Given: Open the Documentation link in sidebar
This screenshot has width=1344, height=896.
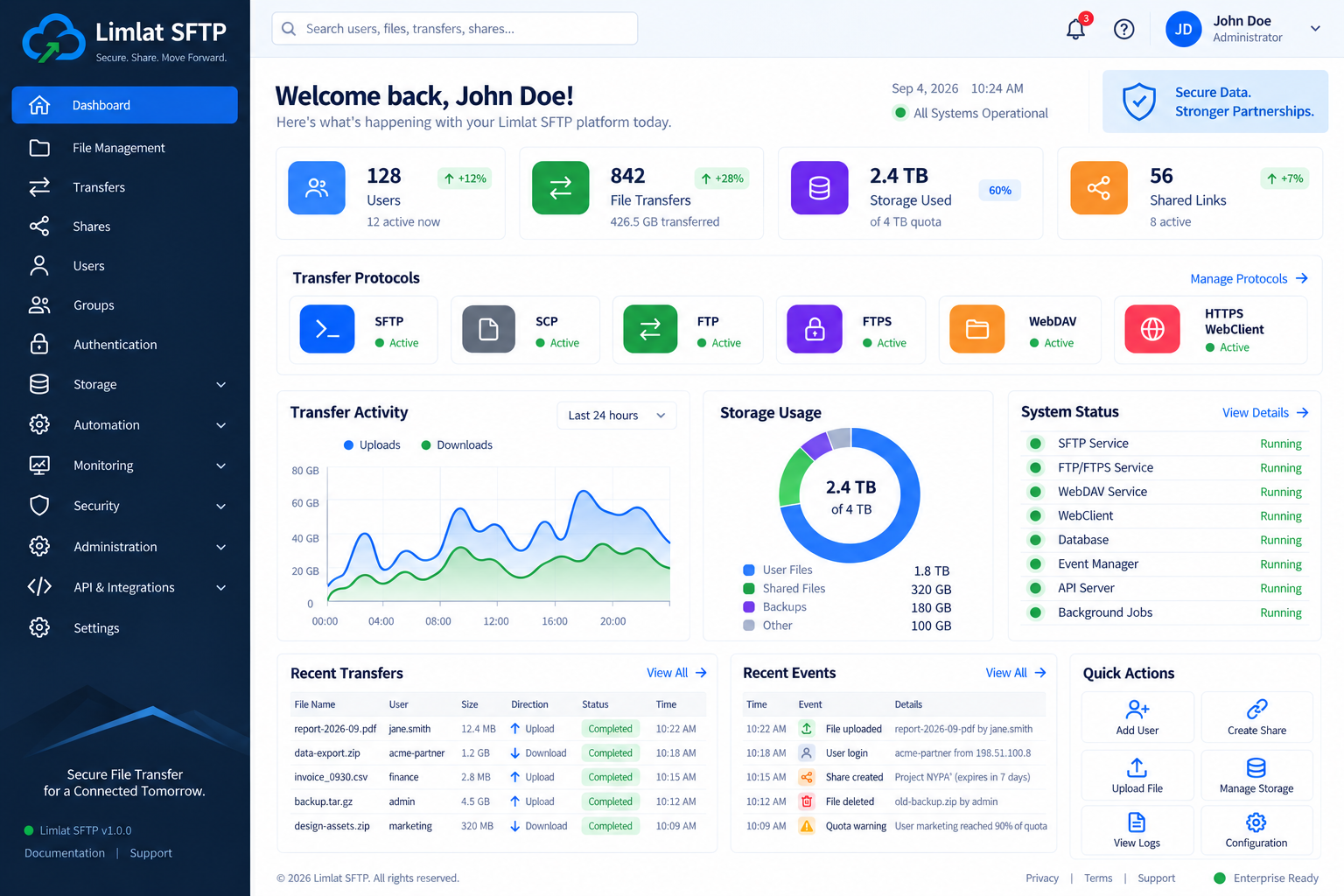Looking at the screenshot, I should pyautogui.click(x=65, y=853).
